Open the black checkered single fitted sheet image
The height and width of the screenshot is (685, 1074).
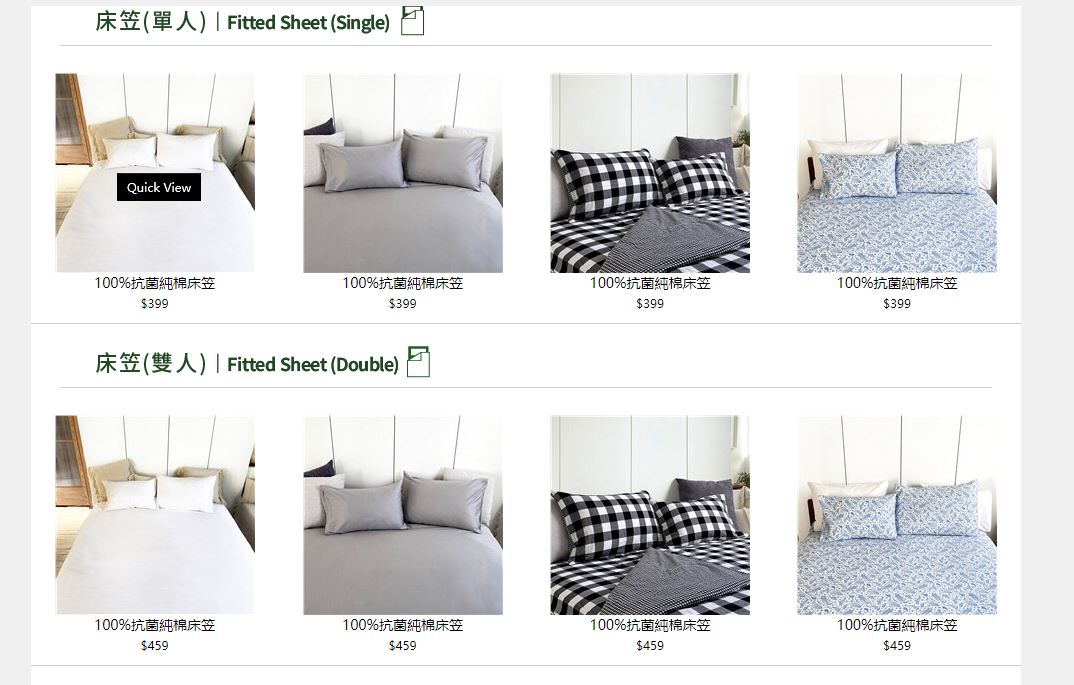(650, 173)
